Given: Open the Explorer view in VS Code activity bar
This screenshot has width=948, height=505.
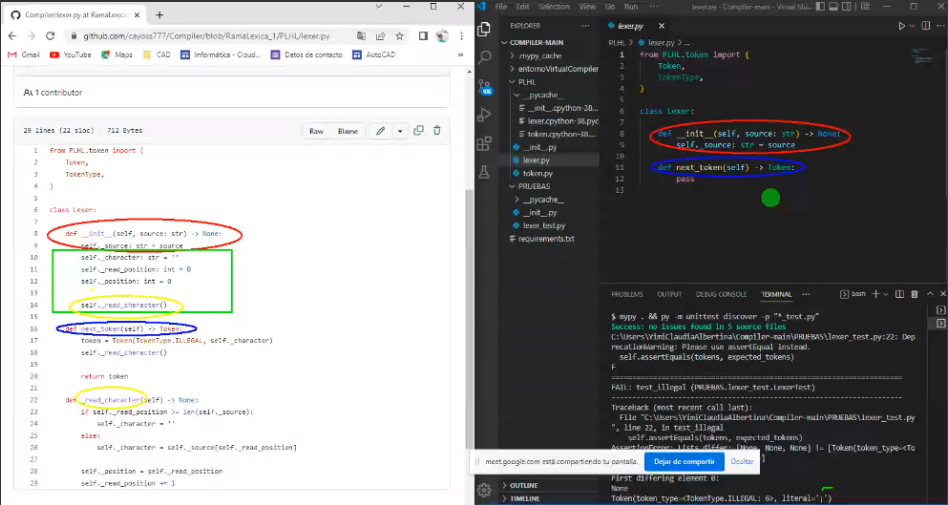Looking at the screenshot, I should [484, 29].
